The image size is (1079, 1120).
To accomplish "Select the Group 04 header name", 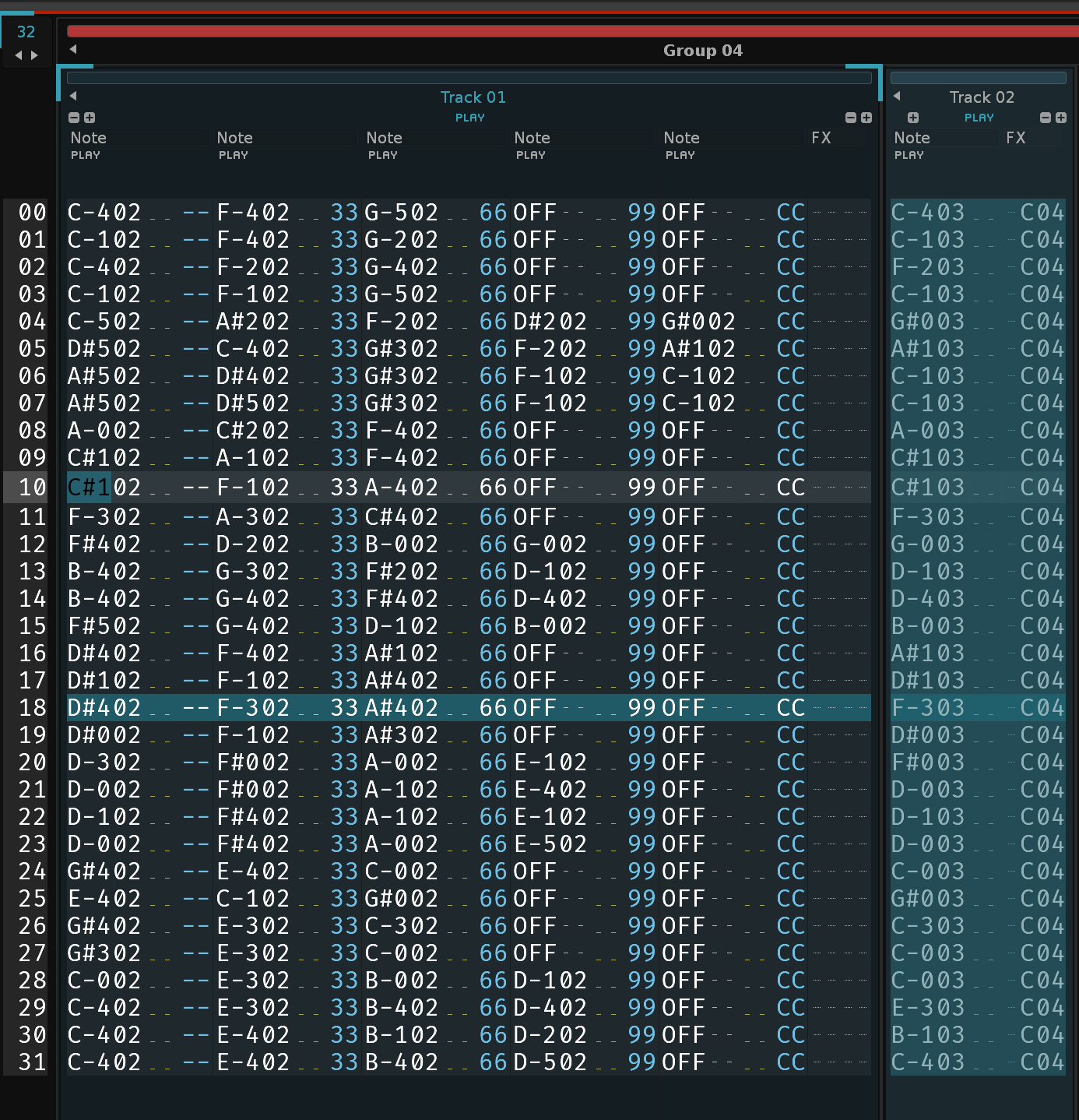I will click(702, 51).
